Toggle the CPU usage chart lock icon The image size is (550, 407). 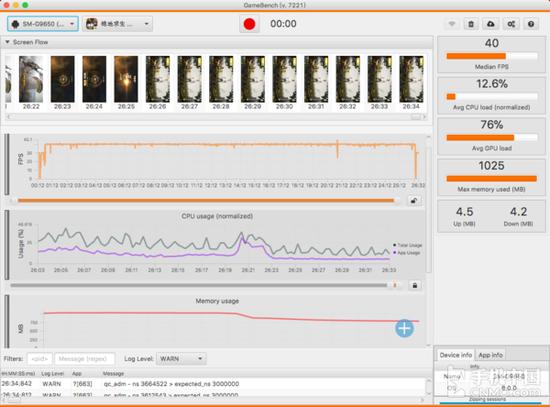415,285
